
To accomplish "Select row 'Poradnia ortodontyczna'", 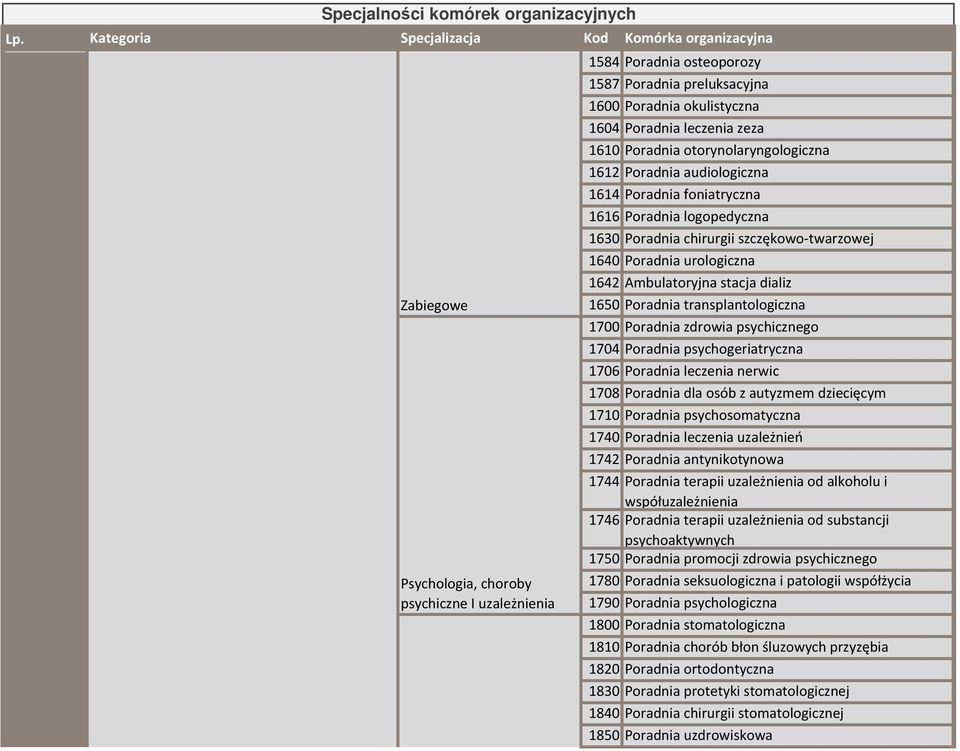I will [787, 668].
